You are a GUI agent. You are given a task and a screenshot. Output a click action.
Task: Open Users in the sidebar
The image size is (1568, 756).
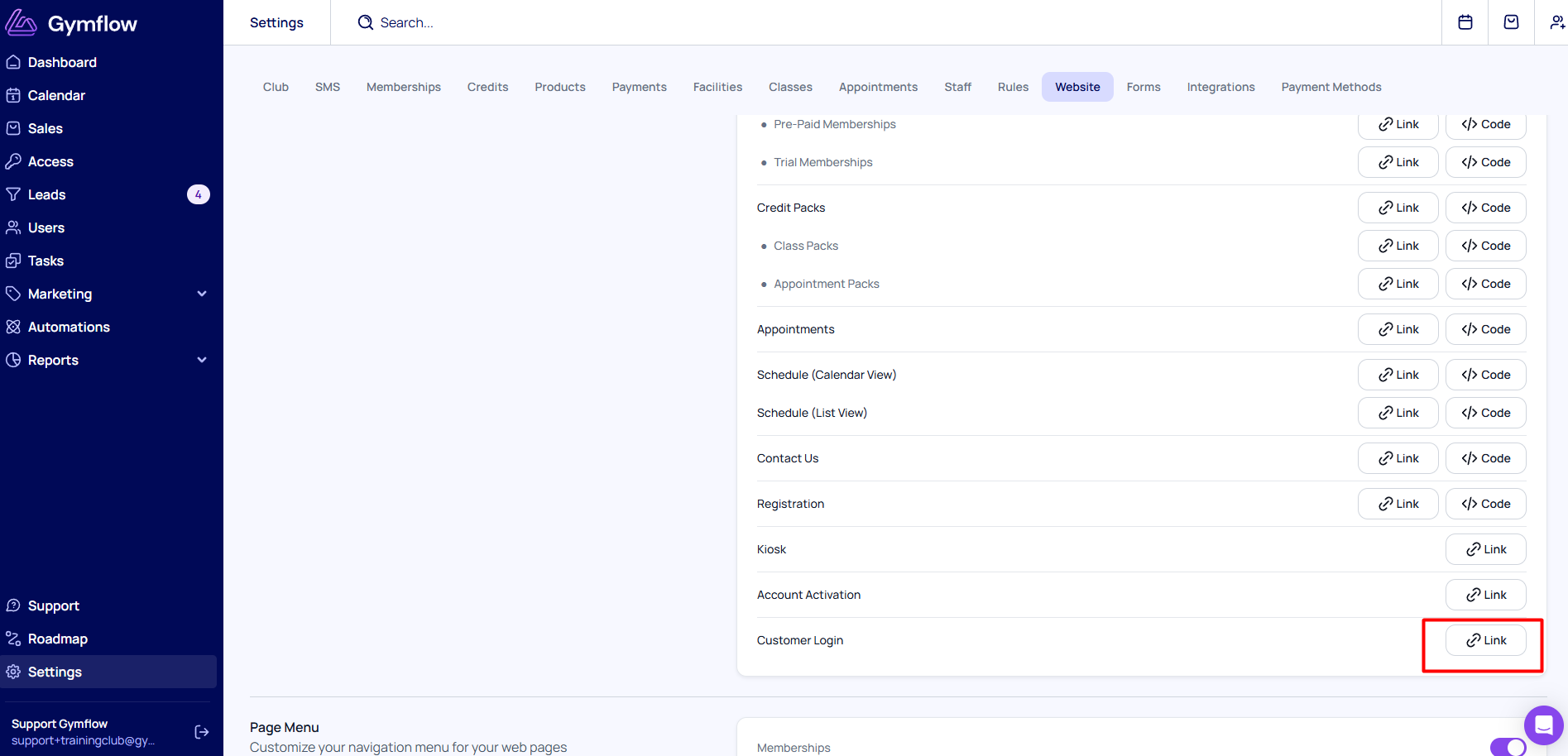46,227
